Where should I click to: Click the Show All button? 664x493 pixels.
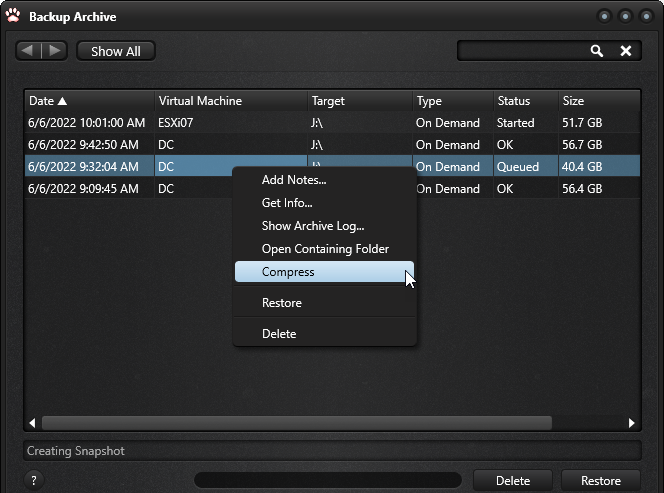(116, 51)
